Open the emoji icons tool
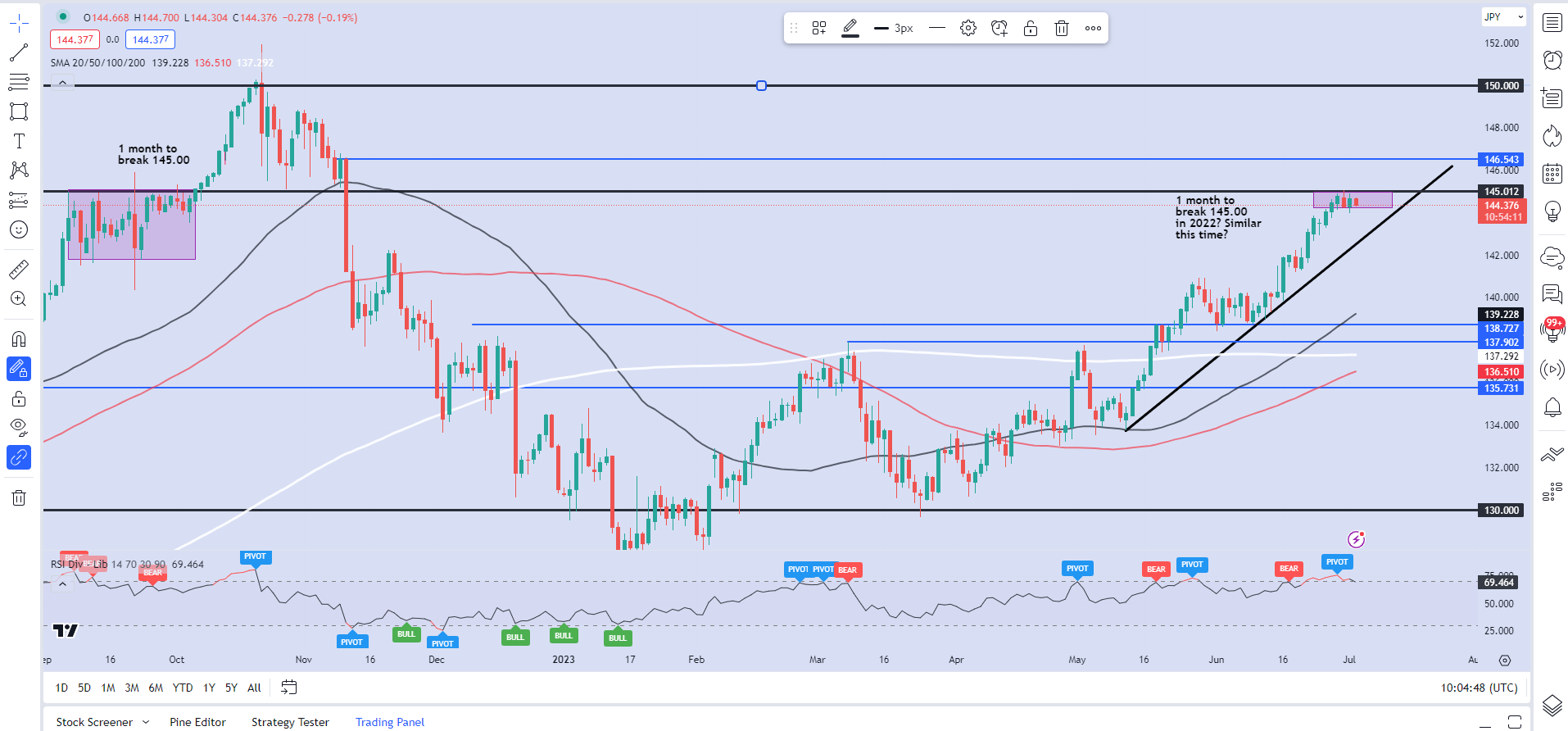The image size is (1568, 731). click(x=19, y=229)
